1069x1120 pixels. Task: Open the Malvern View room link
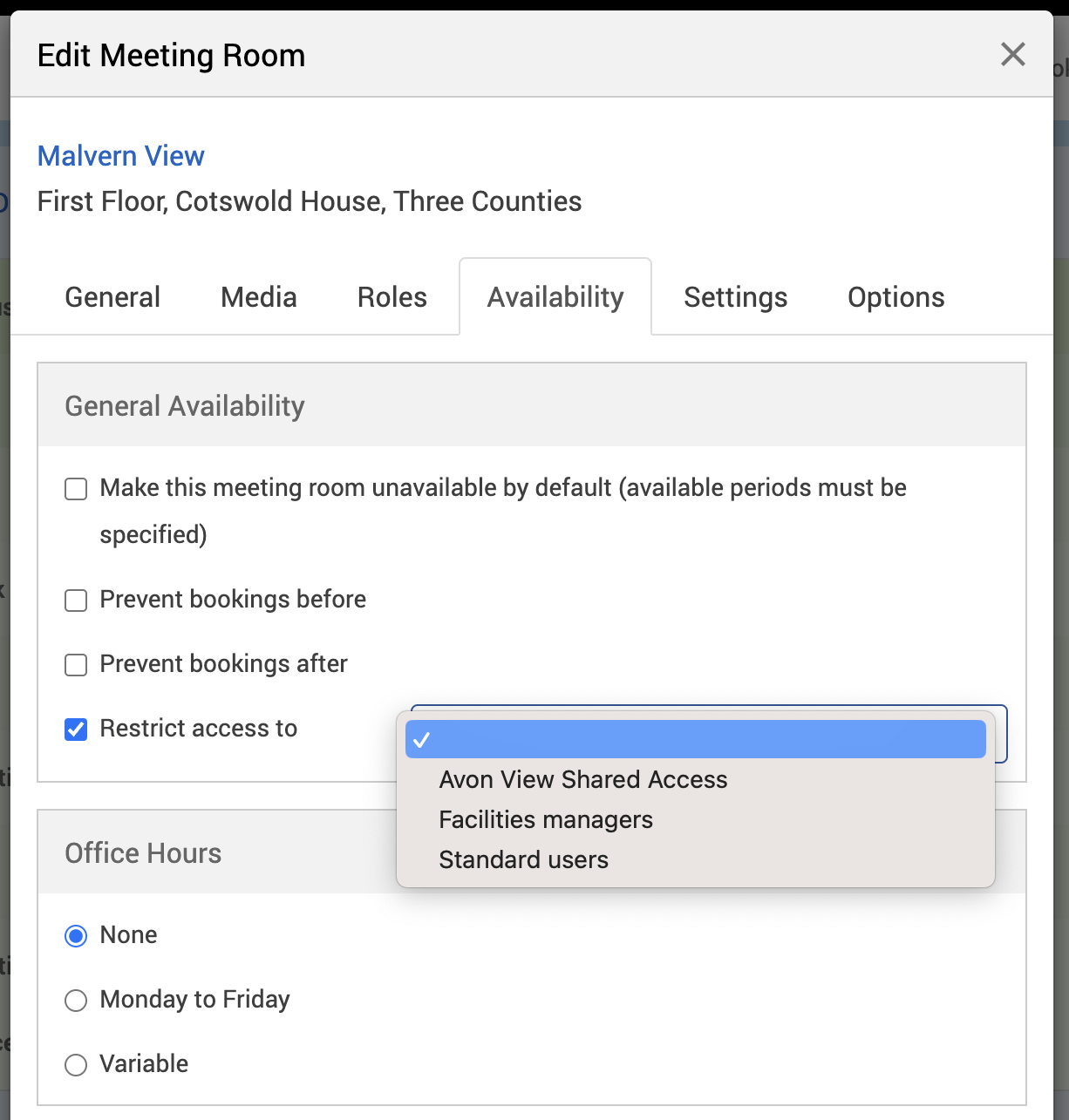[x=120, y=156]
